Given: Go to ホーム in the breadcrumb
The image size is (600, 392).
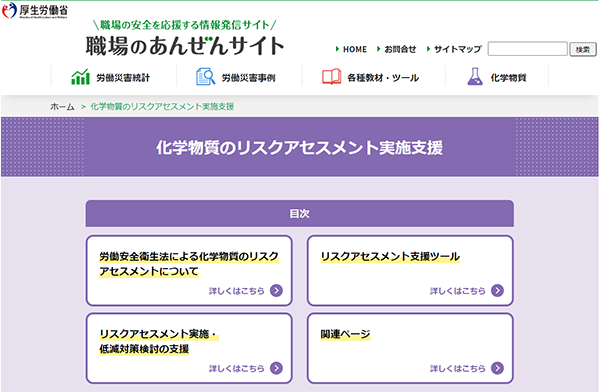Looking at the screenshot, I should 62,106.
